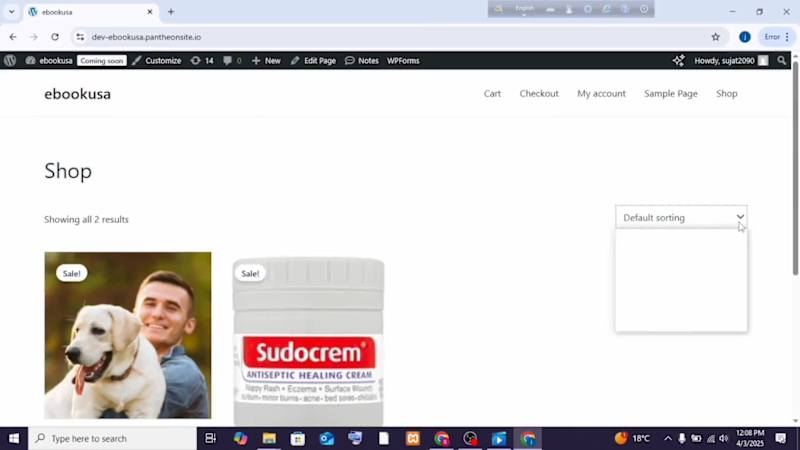Show hidden system tray icons
Screen dimensions: 800x450
667,438
